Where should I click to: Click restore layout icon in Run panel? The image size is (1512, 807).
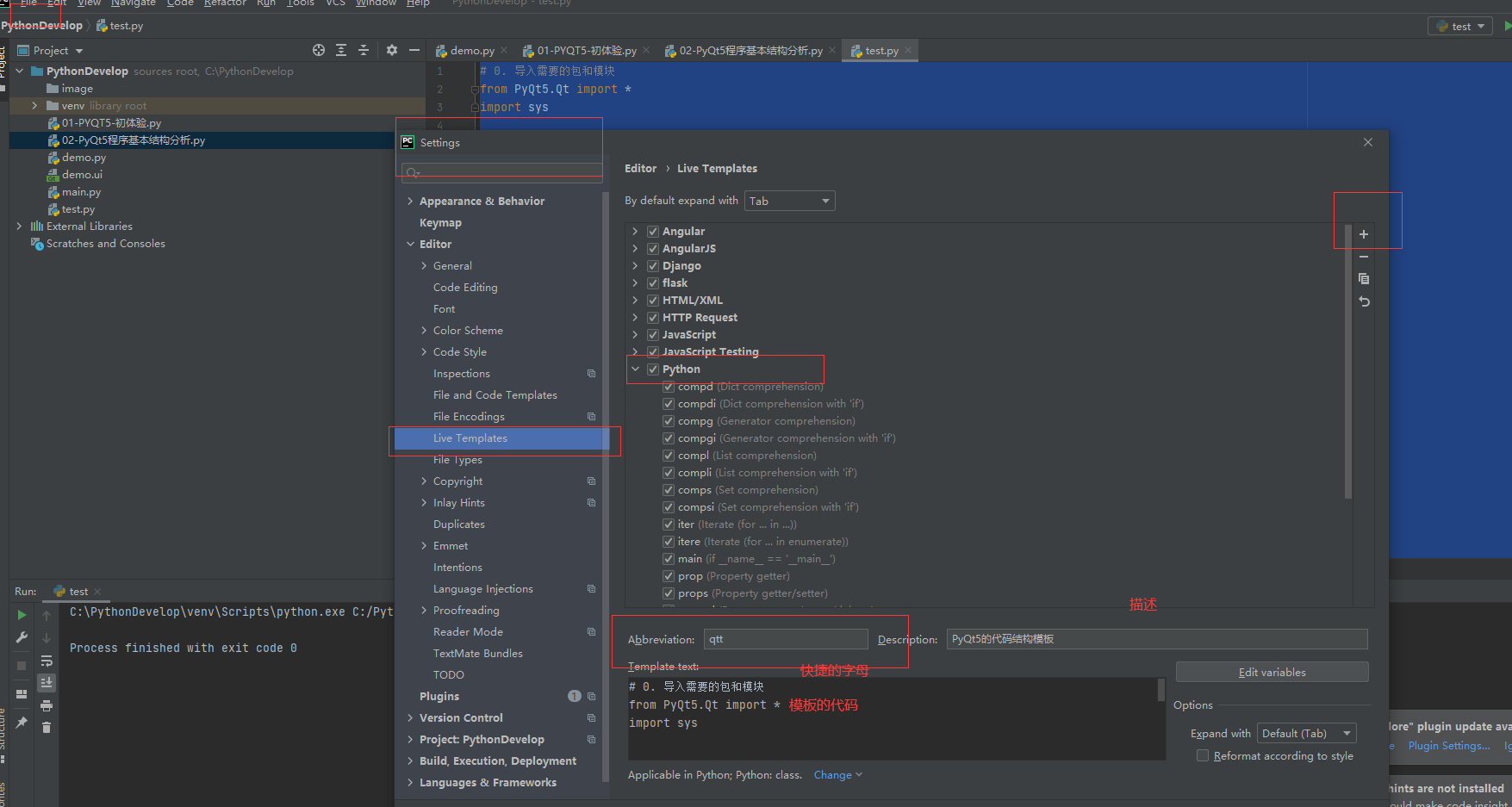[x=22, y=694]
